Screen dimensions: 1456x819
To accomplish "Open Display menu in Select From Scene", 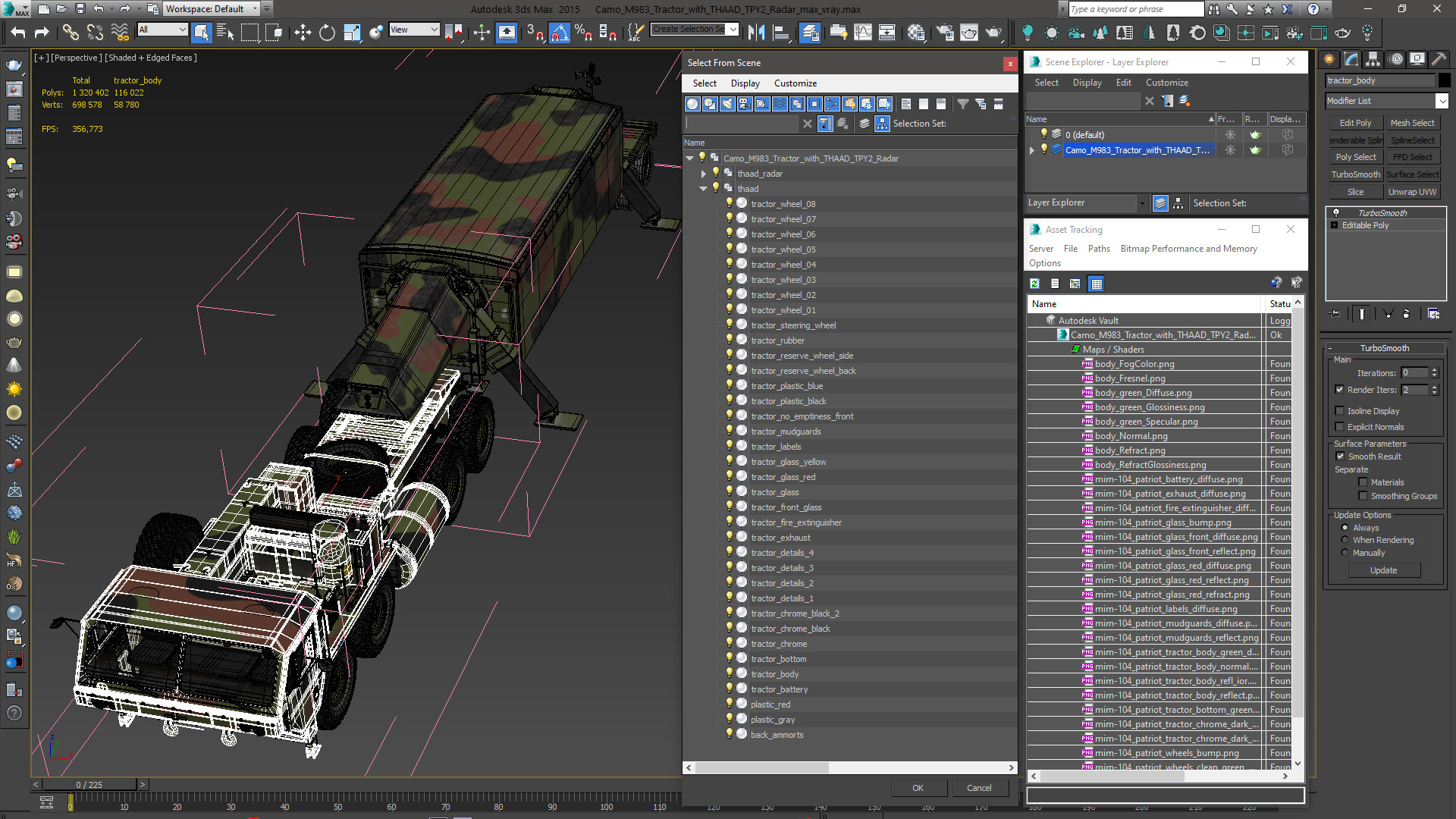I will point(745,83).
